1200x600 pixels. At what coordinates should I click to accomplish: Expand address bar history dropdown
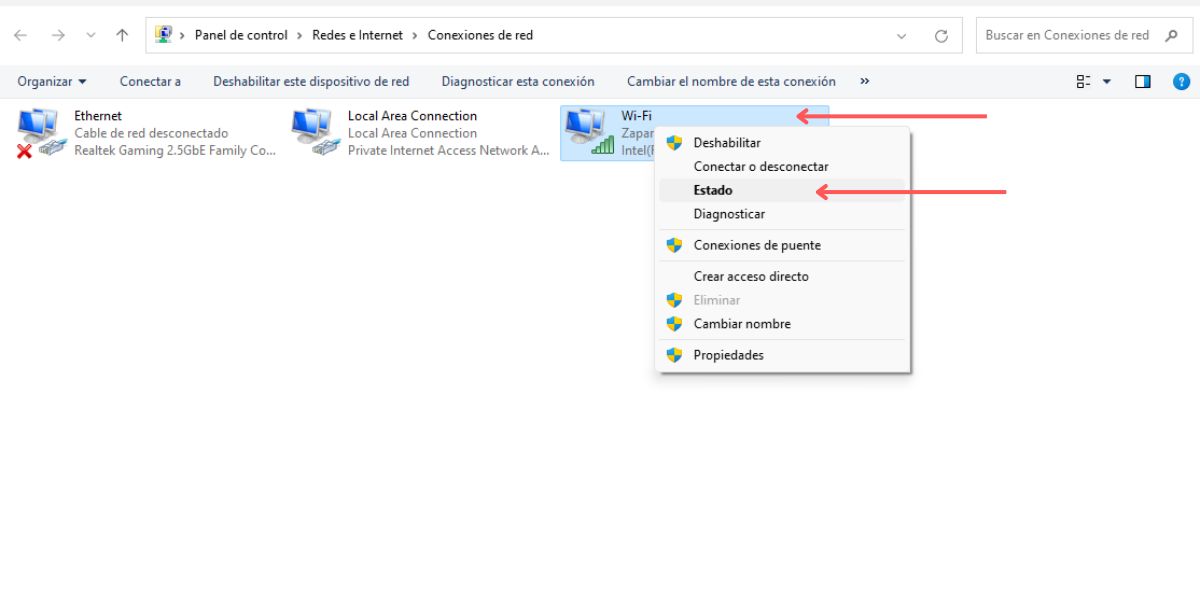902,35
